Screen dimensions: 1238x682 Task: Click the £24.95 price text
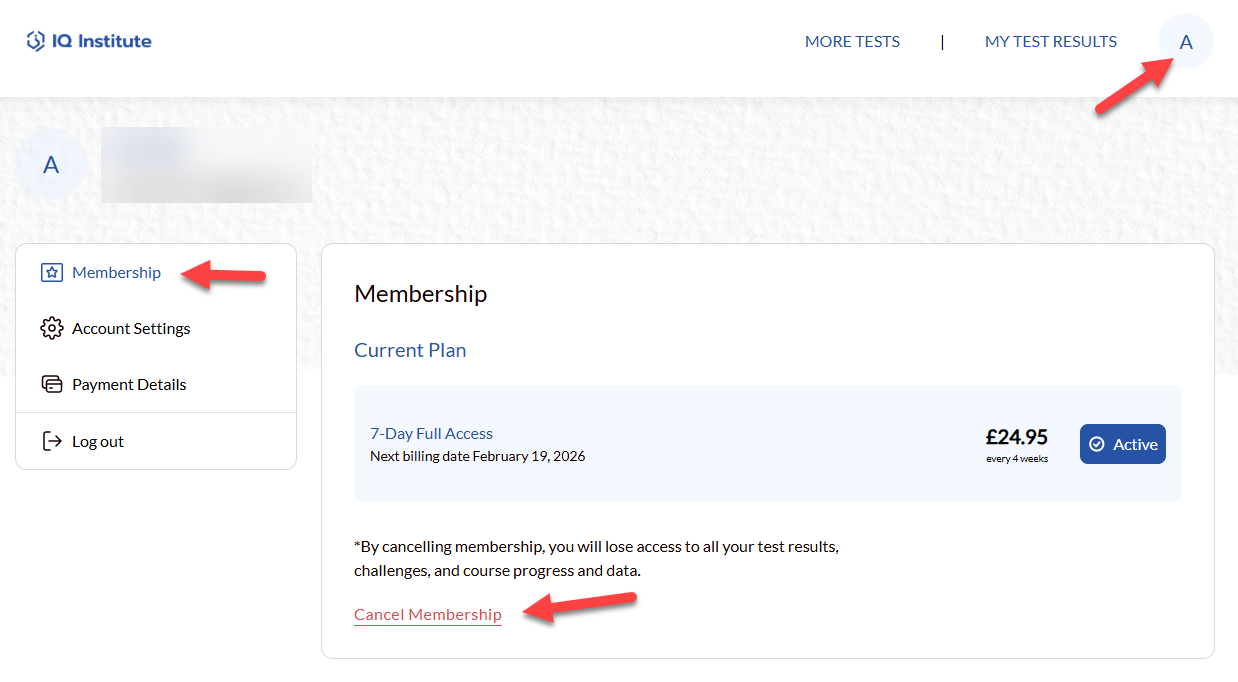pos(1016,437)
